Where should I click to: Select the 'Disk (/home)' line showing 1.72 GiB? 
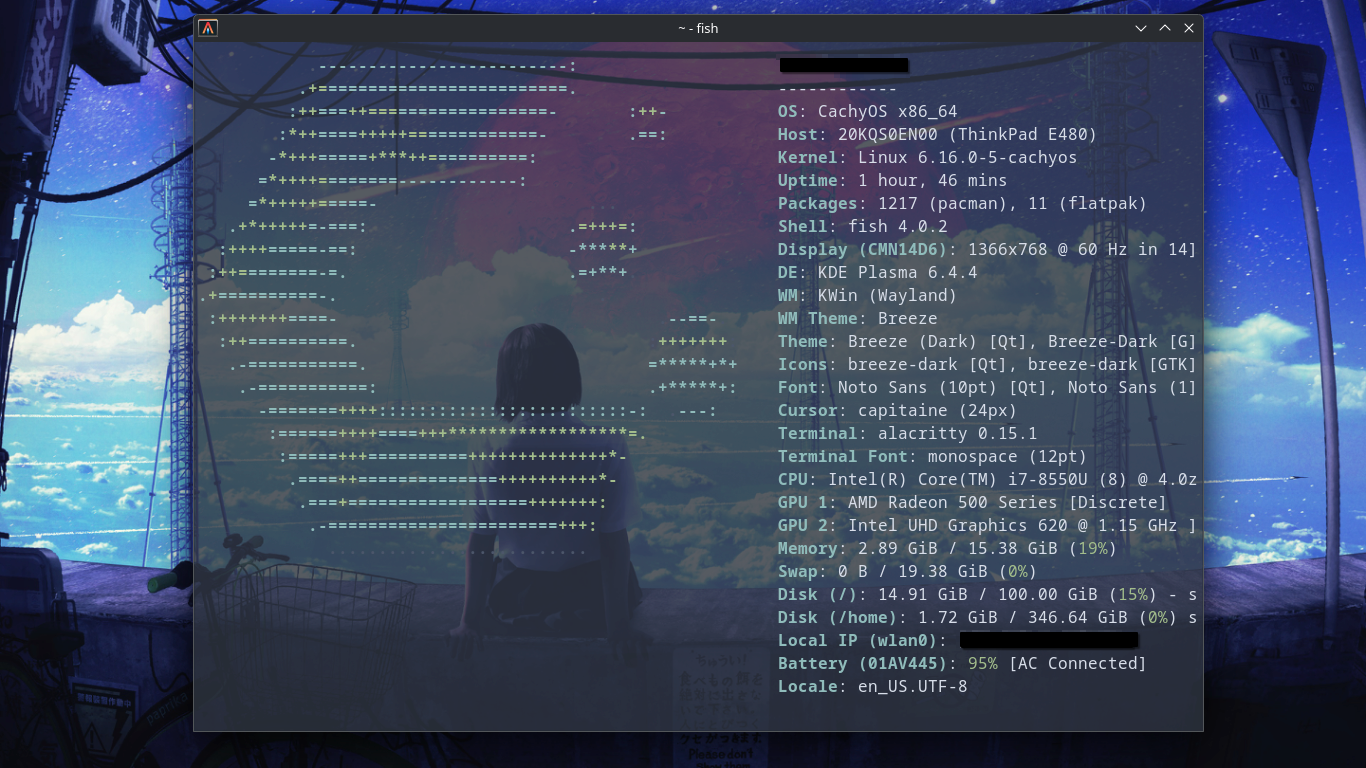coord(987,618)
